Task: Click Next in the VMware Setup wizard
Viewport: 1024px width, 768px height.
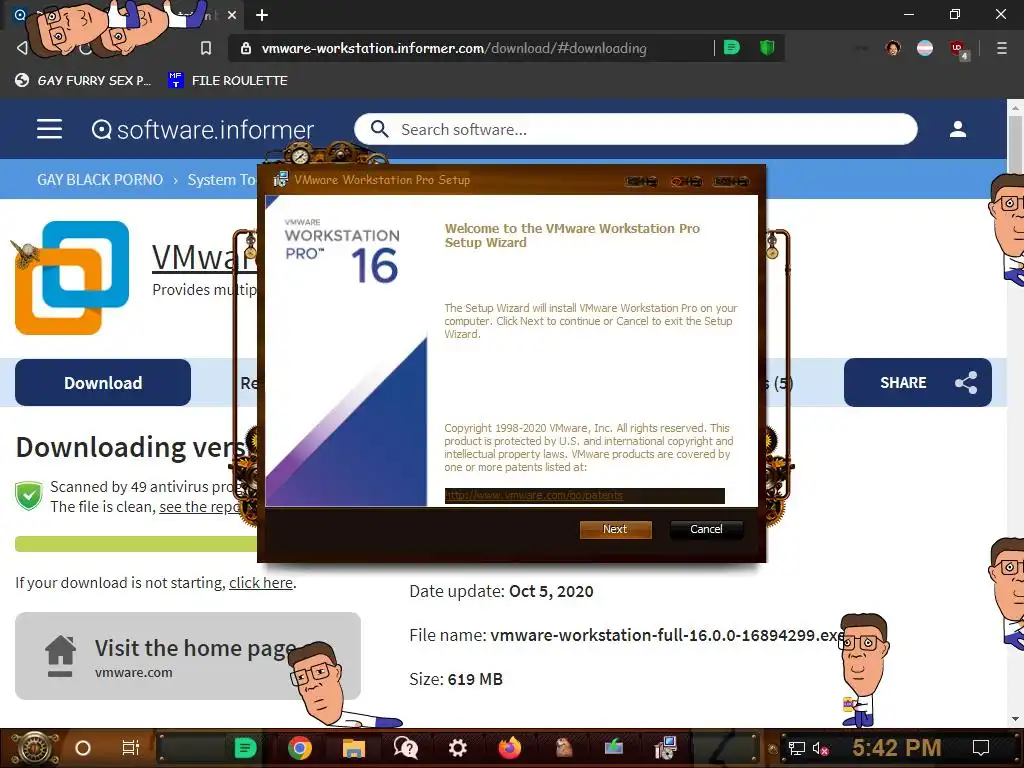Action: click(x=615, y=529)
